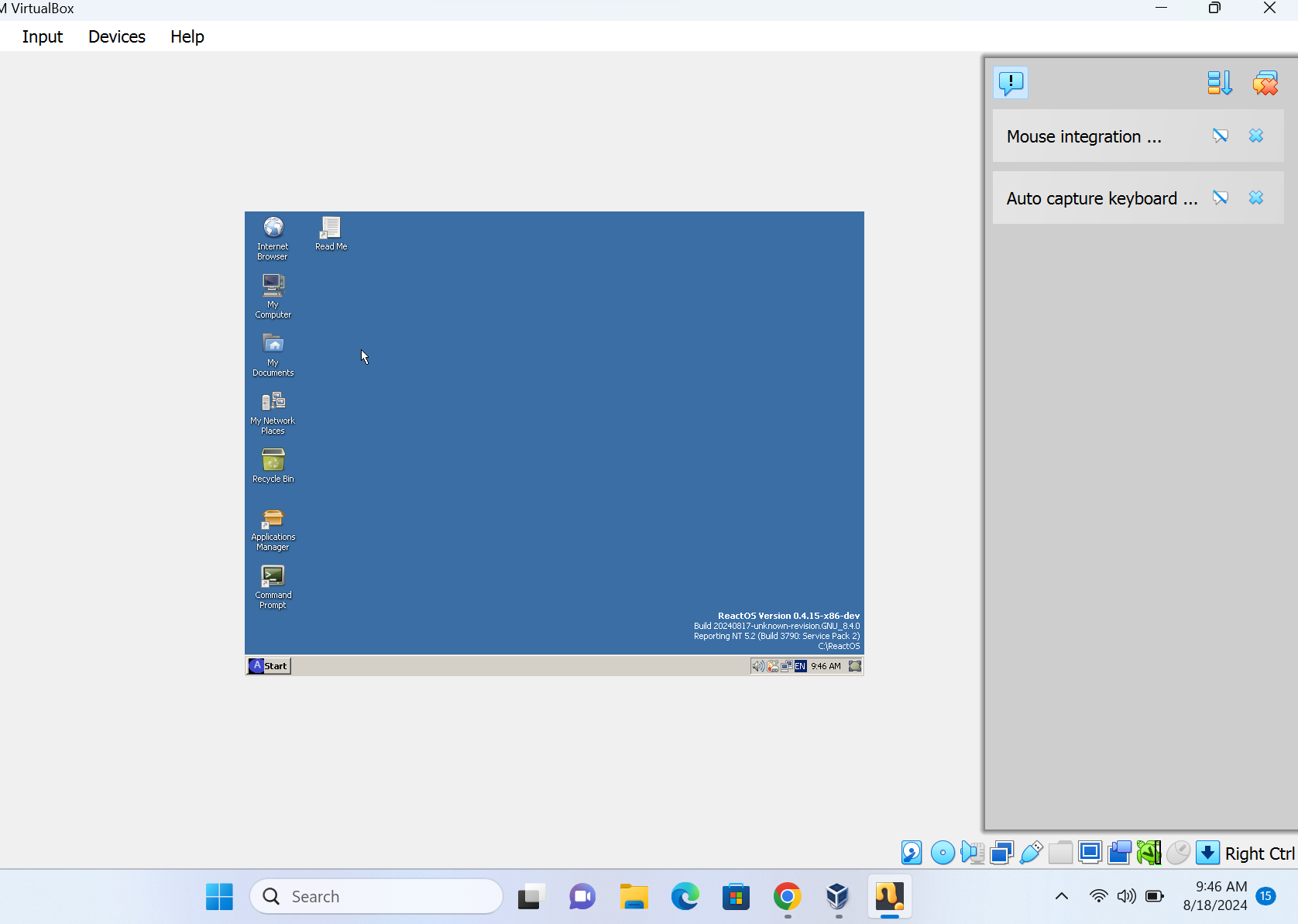Delete all notification messages in the side panel
Screen dimensions: 1298x924
tap(1265, 83)
